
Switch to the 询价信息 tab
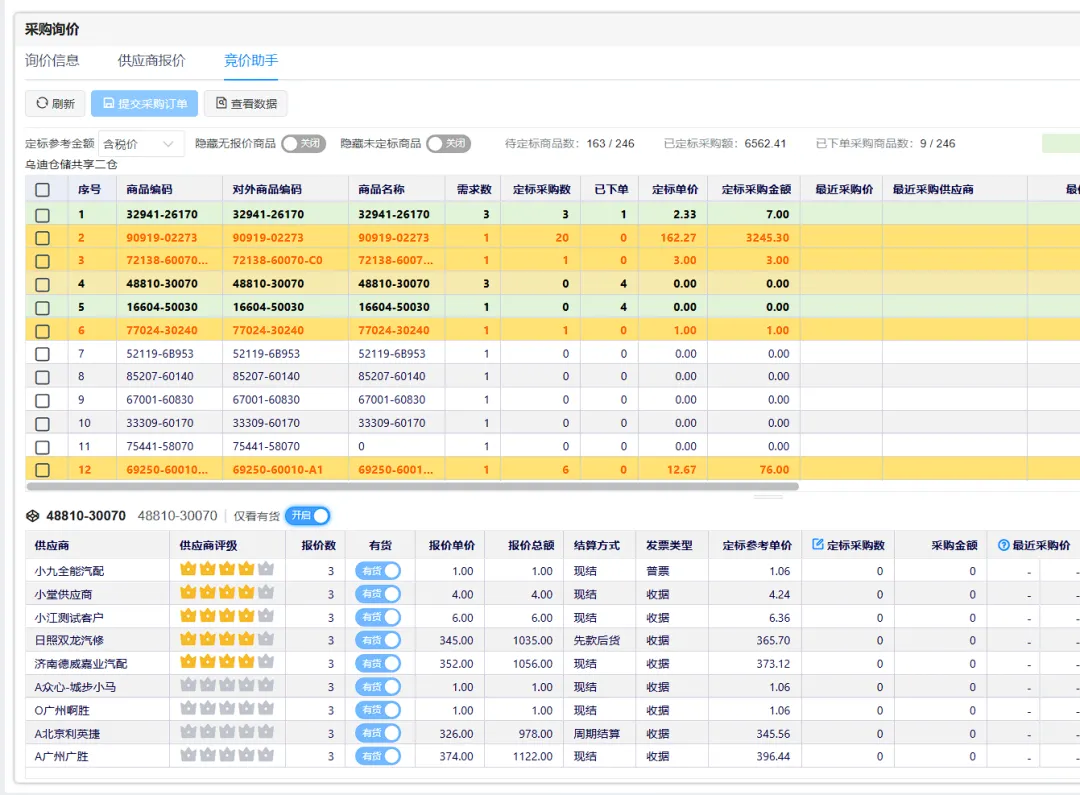[52, 61]
